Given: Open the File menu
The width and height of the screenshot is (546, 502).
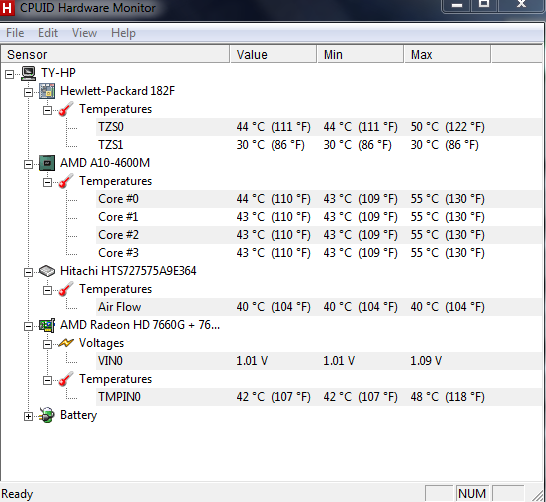Looking at the screenshot, I should tap(15, 33).
